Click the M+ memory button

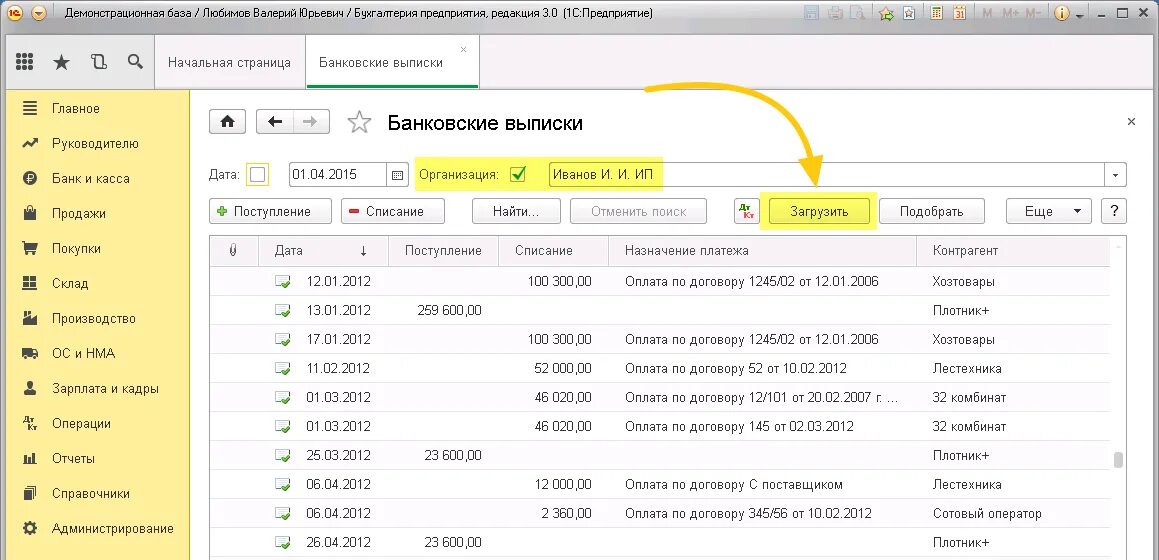[x=1011, y=13]
